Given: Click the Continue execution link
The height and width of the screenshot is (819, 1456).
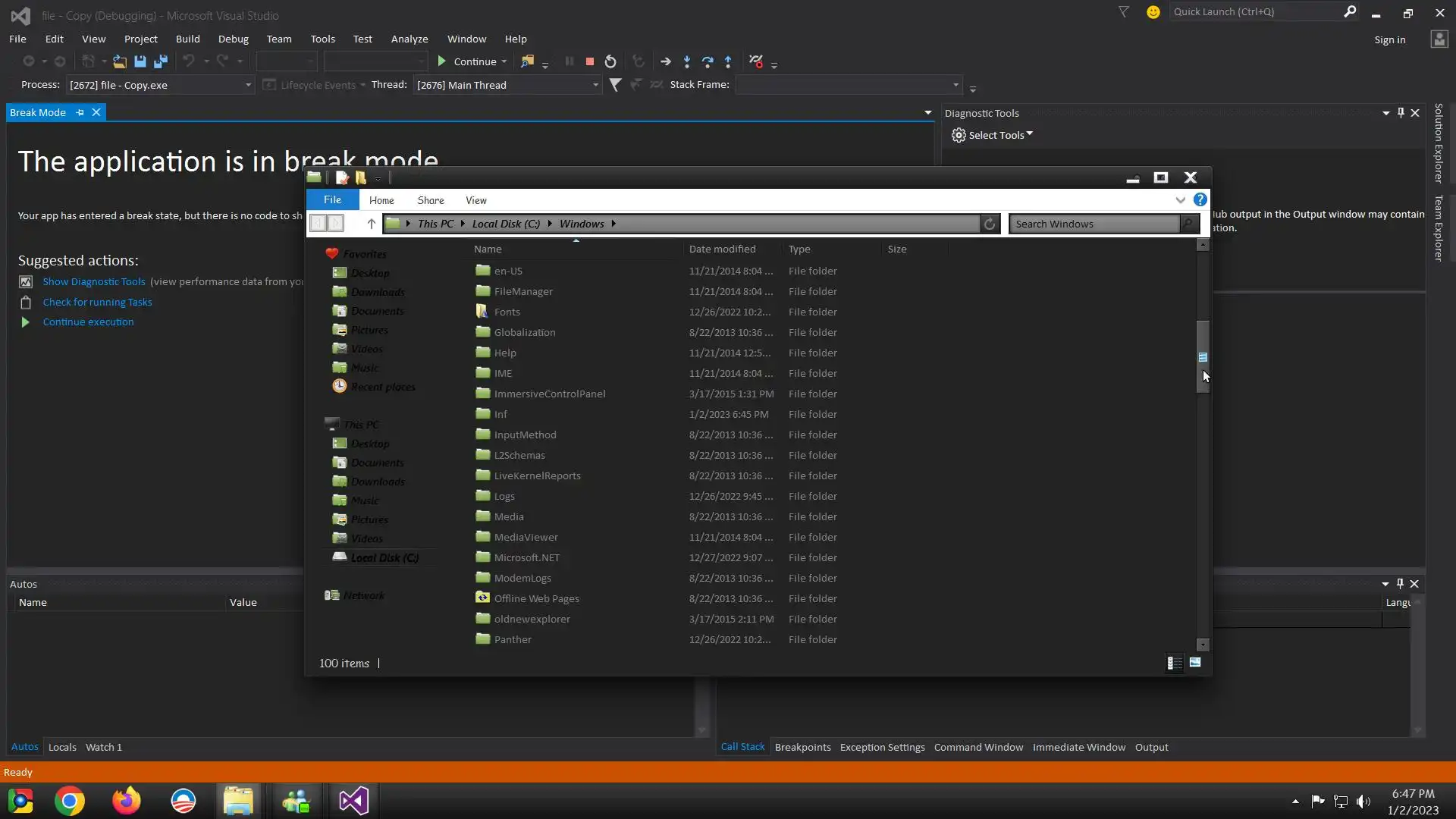Looking at the screenshot, I should pyautogui.click(x=88, y=322).
